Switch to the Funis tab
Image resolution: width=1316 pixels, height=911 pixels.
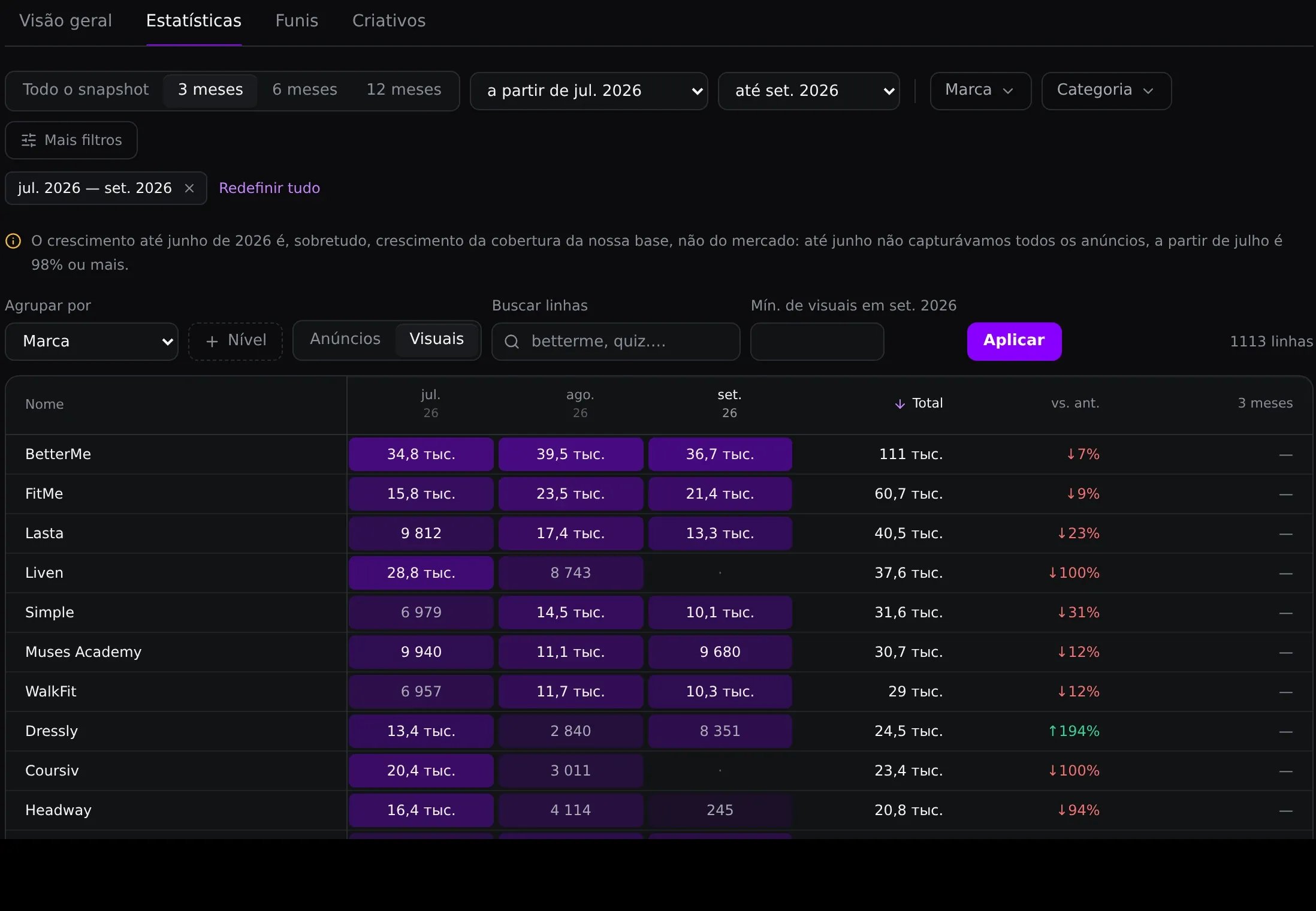point(297,21)
